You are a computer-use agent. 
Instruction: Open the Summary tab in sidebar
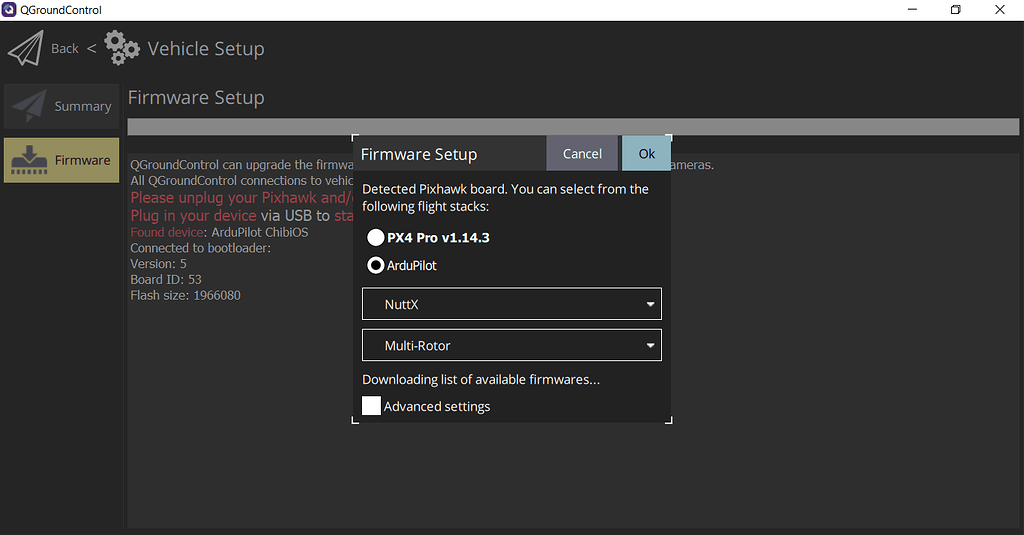[x=61, y=106]
